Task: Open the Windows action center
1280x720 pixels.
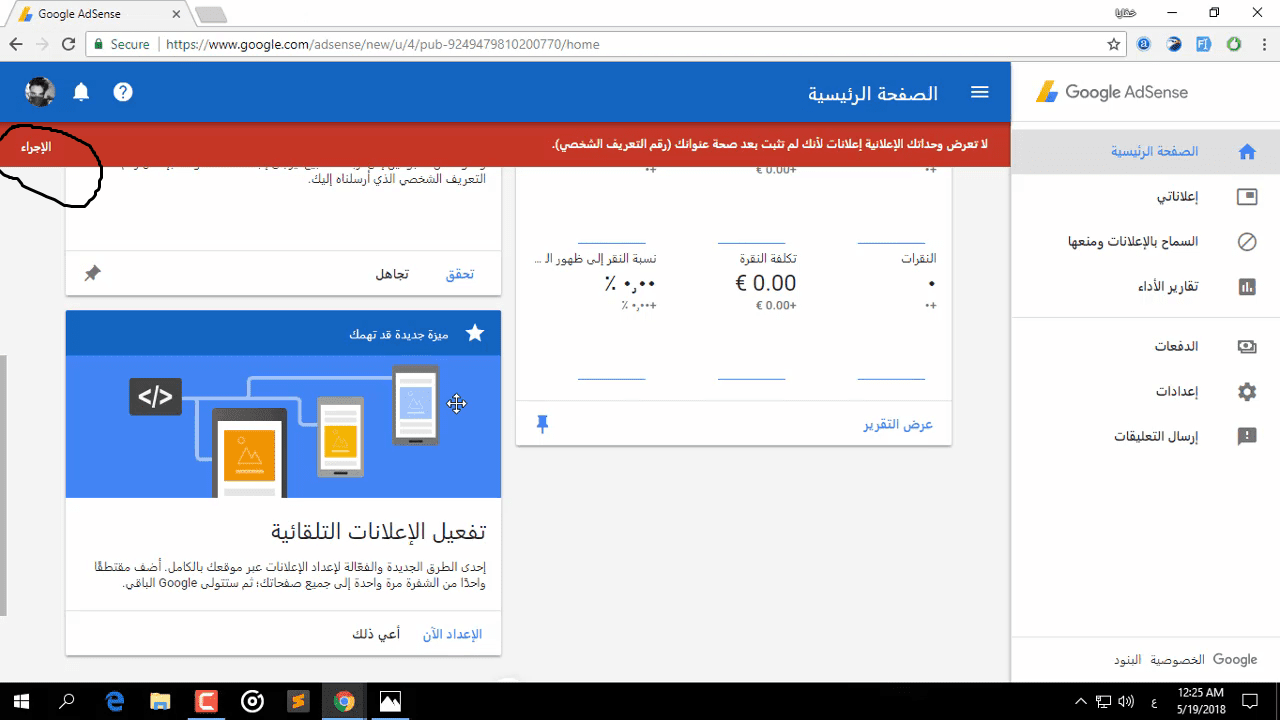Action: tap(1250, 701)
